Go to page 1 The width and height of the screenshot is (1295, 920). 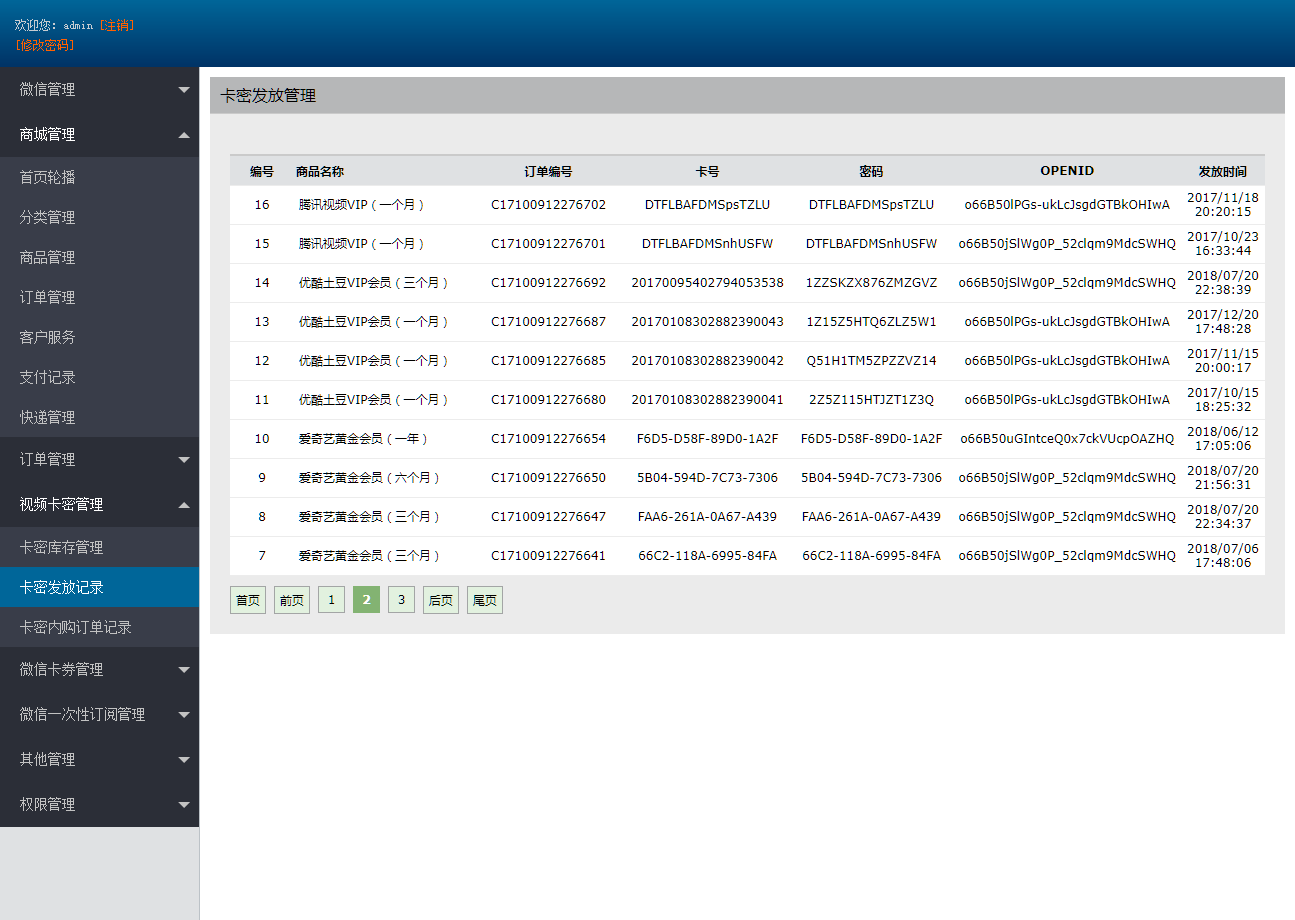[x=331, y=600]
